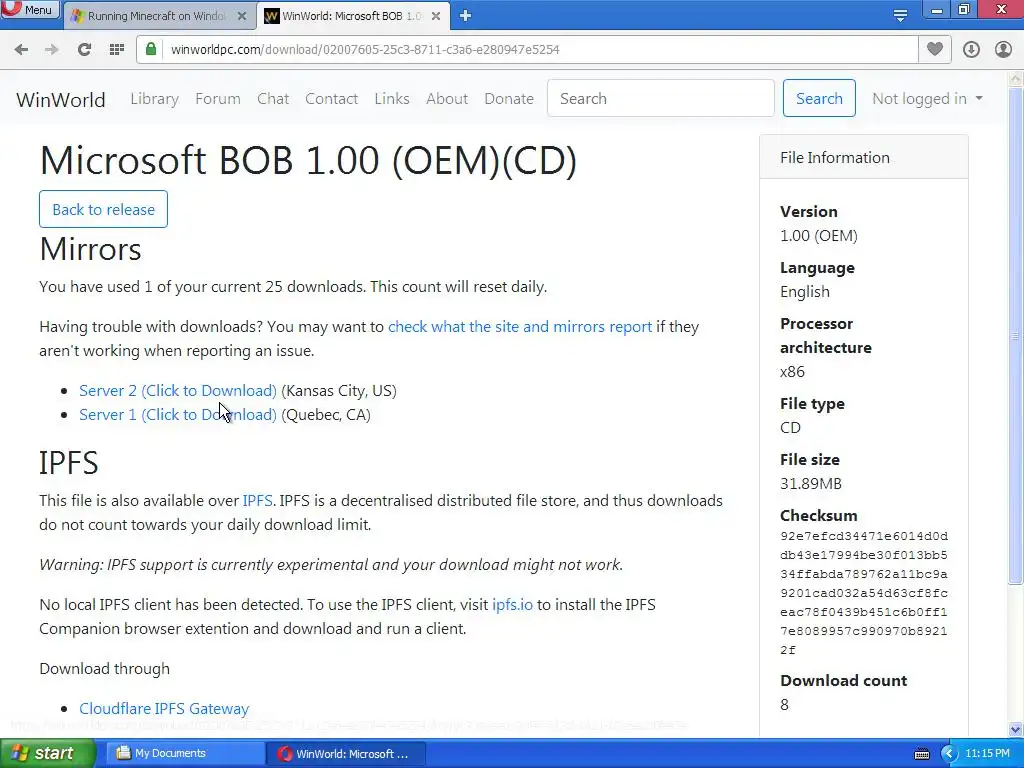Viewport: 1024px width, 768px height.
Task: Click the Microsoft BOB 1.00 heading
Action: coord(308,160)
